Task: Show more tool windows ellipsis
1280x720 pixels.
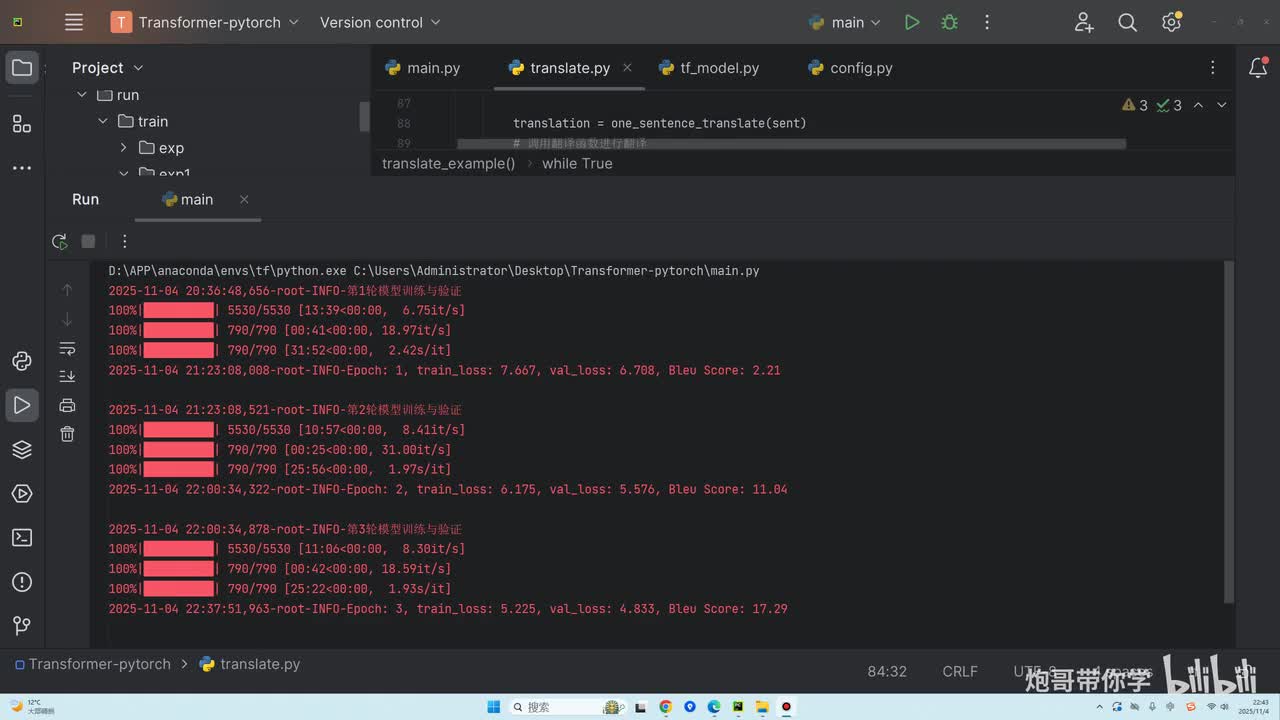Action: pyautogui.click(x=22, y=168)
